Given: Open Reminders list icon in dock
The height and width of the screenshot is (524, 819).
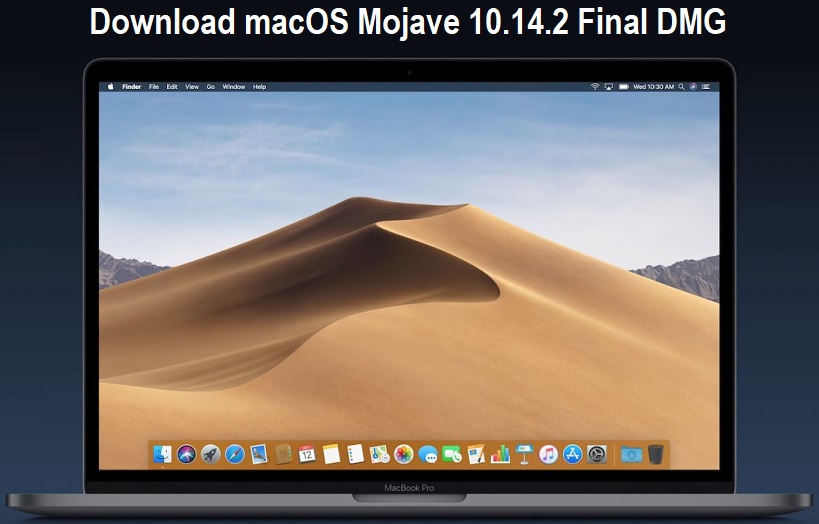Looking at the screenshot, I should click(x=355, y=454).
